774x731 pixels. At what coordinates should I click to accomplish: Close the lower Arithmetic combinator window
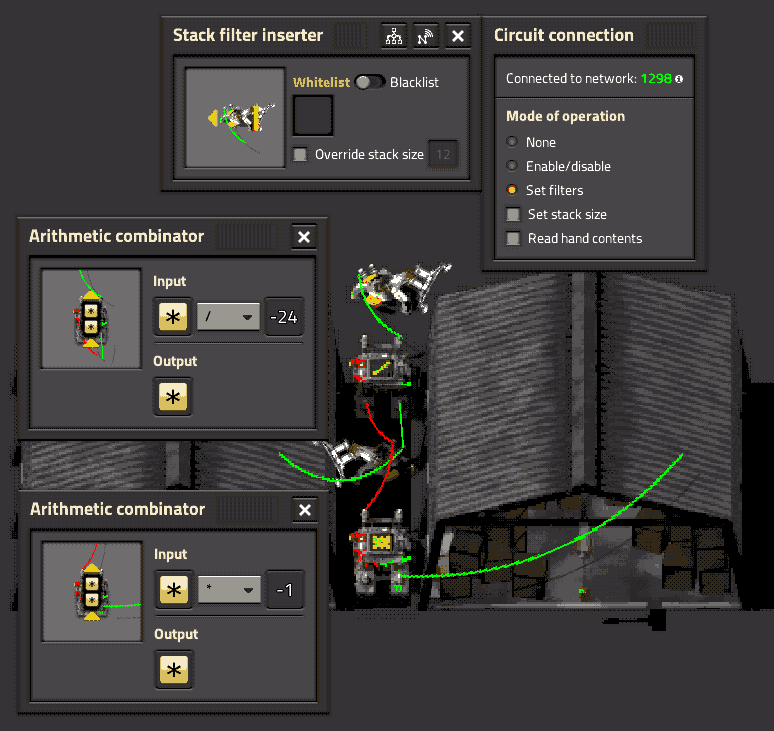[305, 510]
